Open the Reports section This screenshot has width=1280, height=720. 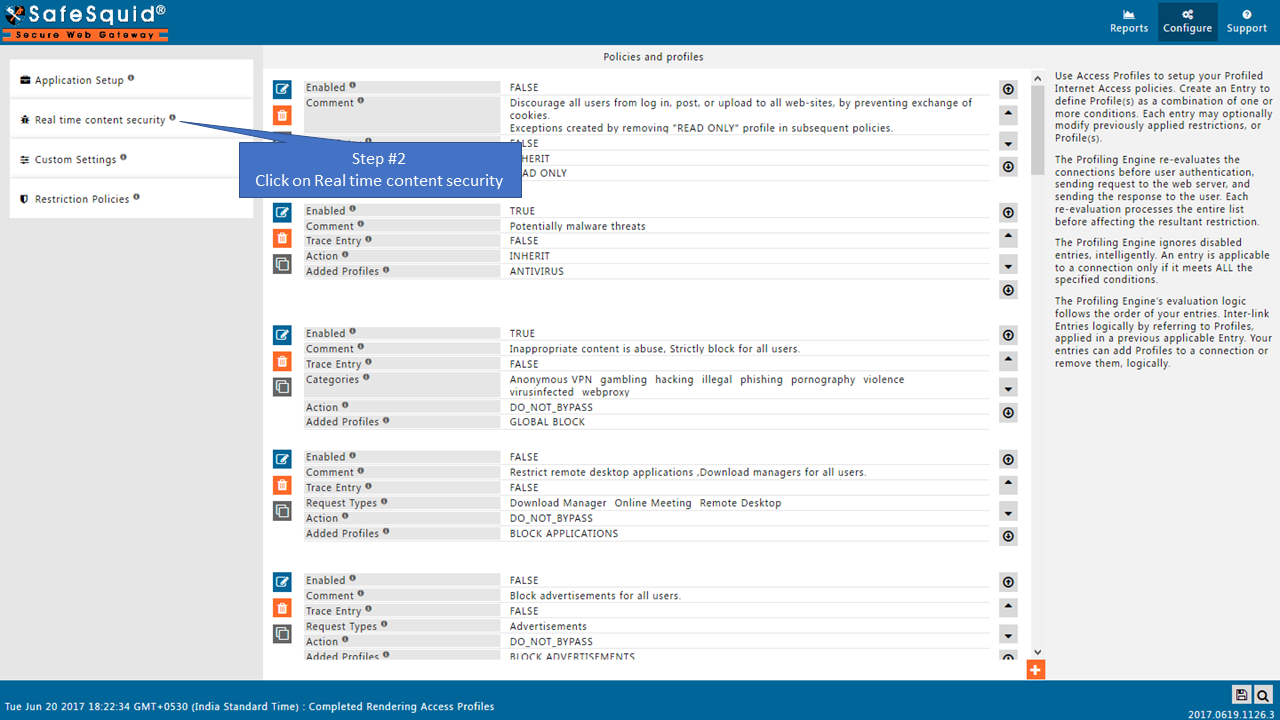[1129, 21]
